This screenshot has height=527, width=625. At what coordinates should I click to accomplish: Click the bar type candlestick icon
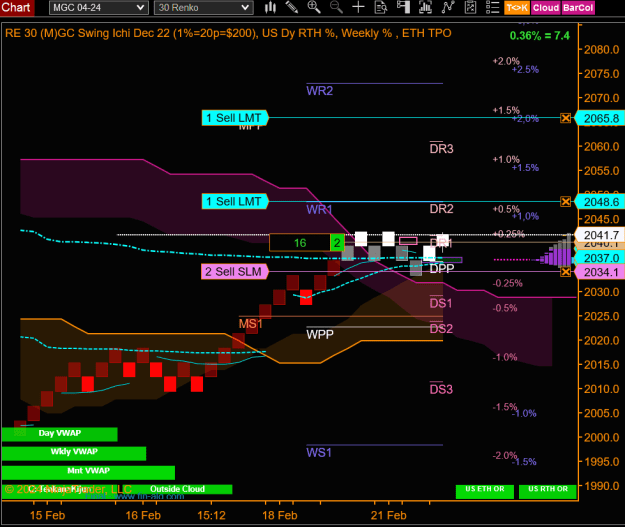coord(270,7)
